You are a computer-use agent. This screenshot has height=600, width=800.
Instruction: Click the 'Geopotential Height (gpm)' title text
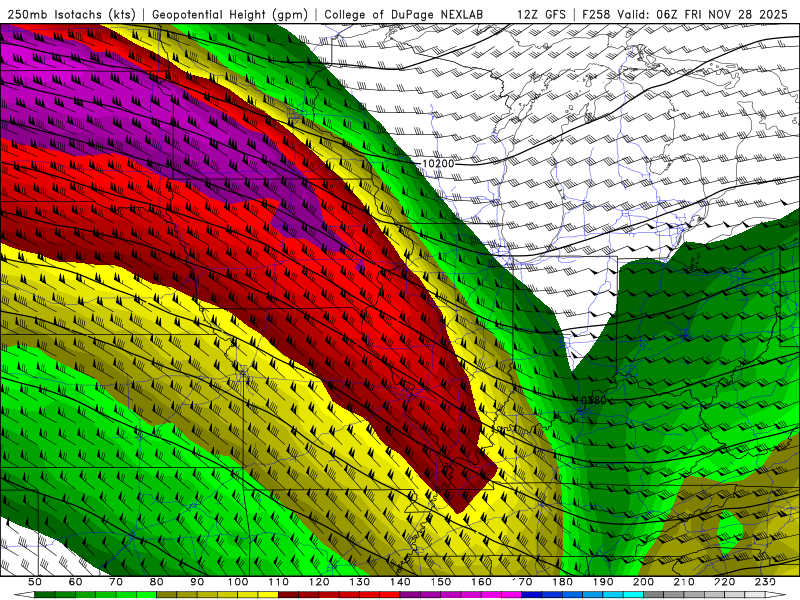[230, 14]
